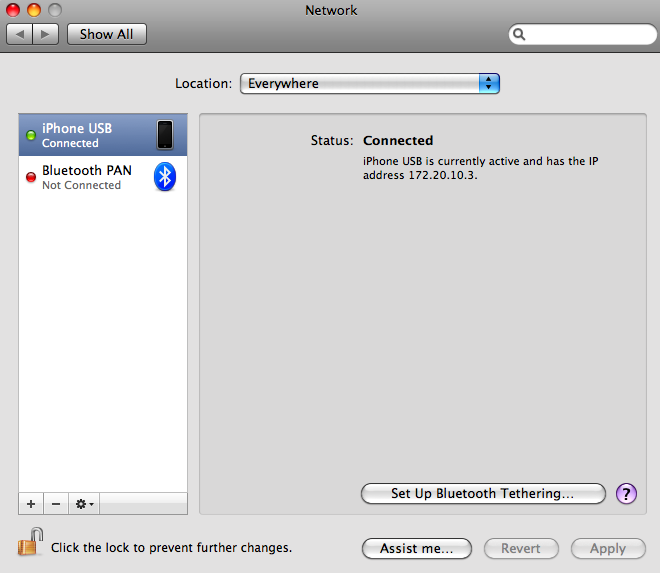Add a new service with plus button

(31, 504)
